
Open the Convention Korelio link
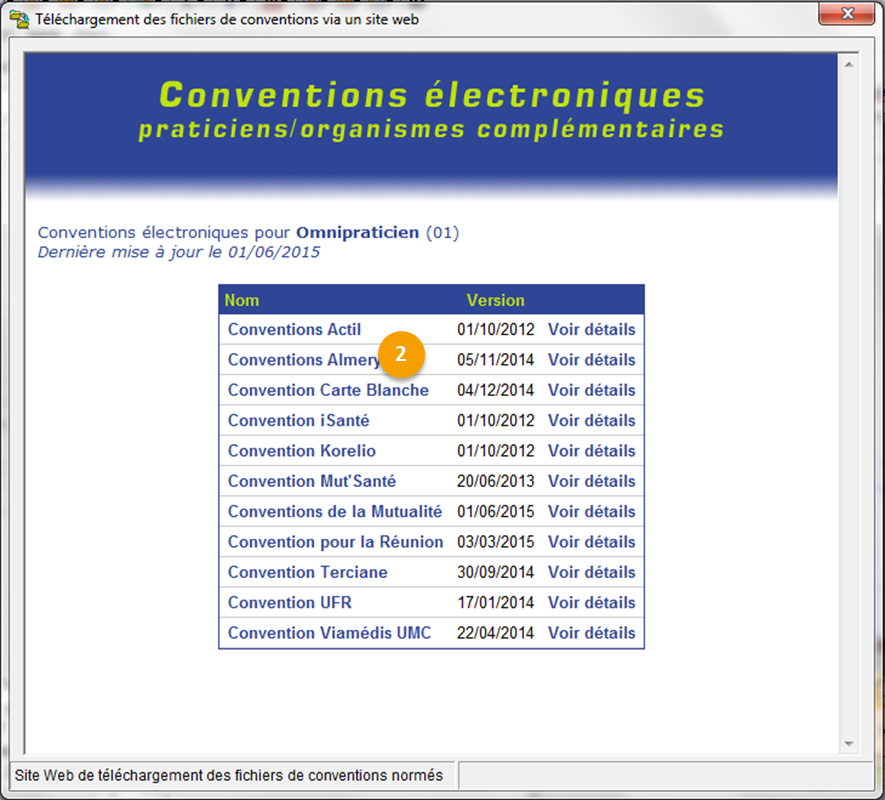pos(301,451)
